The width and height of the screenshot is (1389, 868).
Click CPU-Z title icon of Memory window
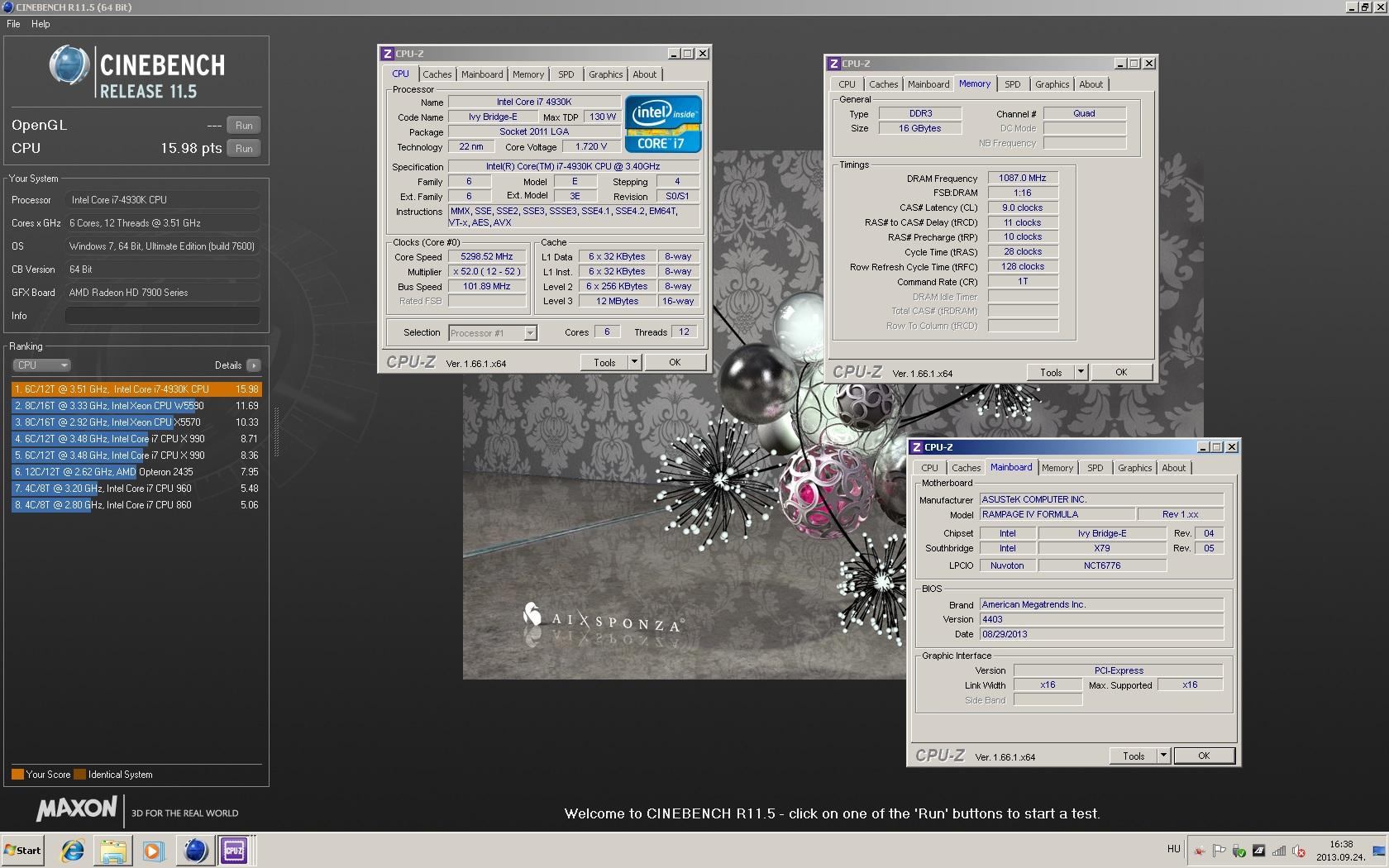tap(833, 64)
